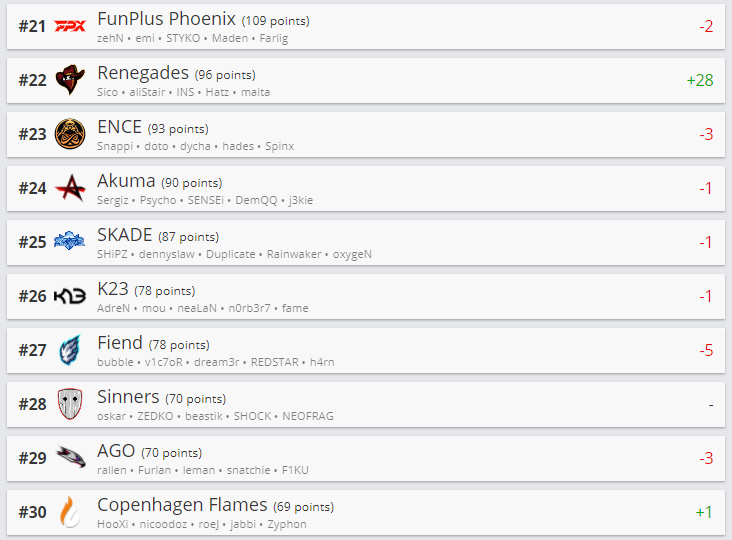Click the ENCE team logo
This screenshot has height=540, width=732.
(70, 134)
